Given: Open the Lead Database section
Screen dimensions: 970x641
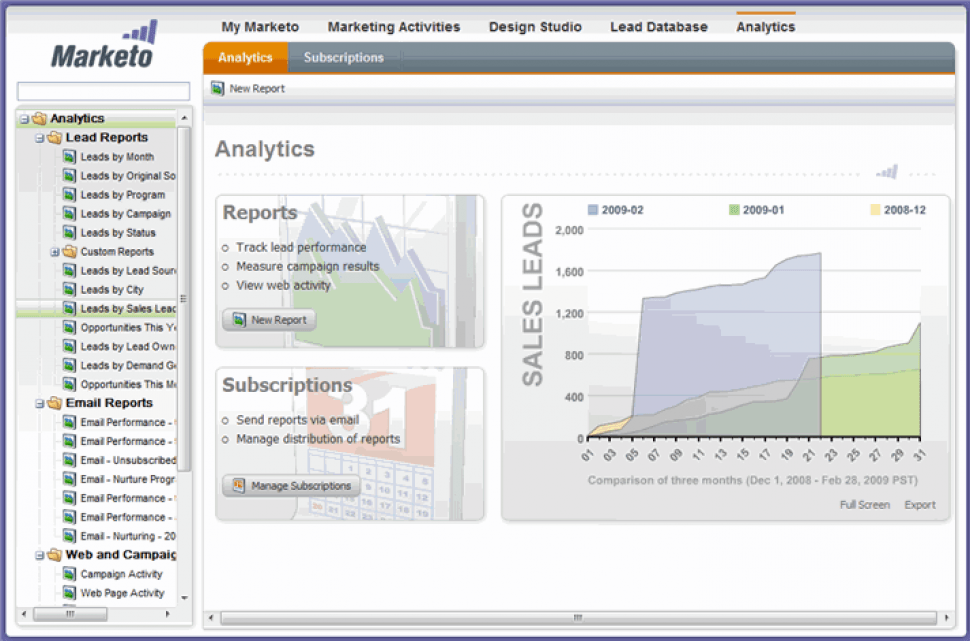Looking at the screenshot, I should pos(659,27).
